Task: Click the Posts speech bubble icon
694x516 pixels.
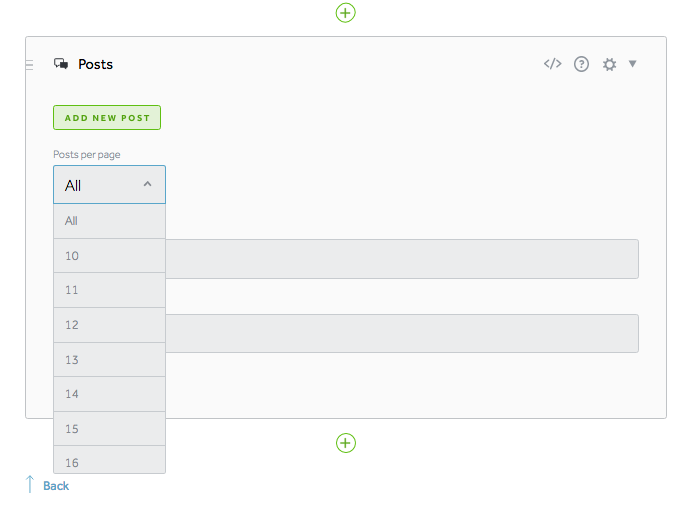Action: (61, 64)
